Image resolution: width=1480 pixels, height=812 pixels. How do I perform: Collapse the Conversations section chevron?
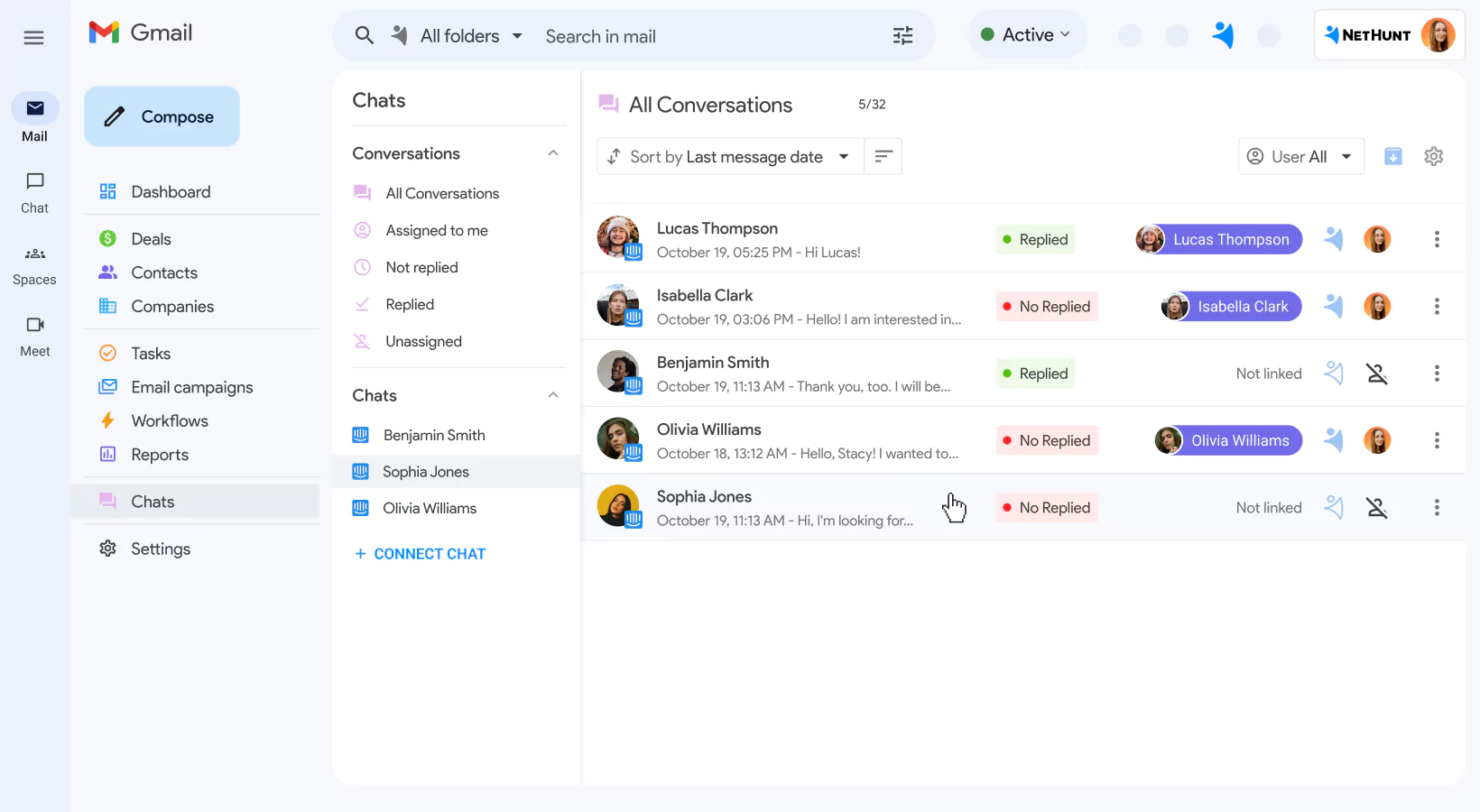pos(553,153)
